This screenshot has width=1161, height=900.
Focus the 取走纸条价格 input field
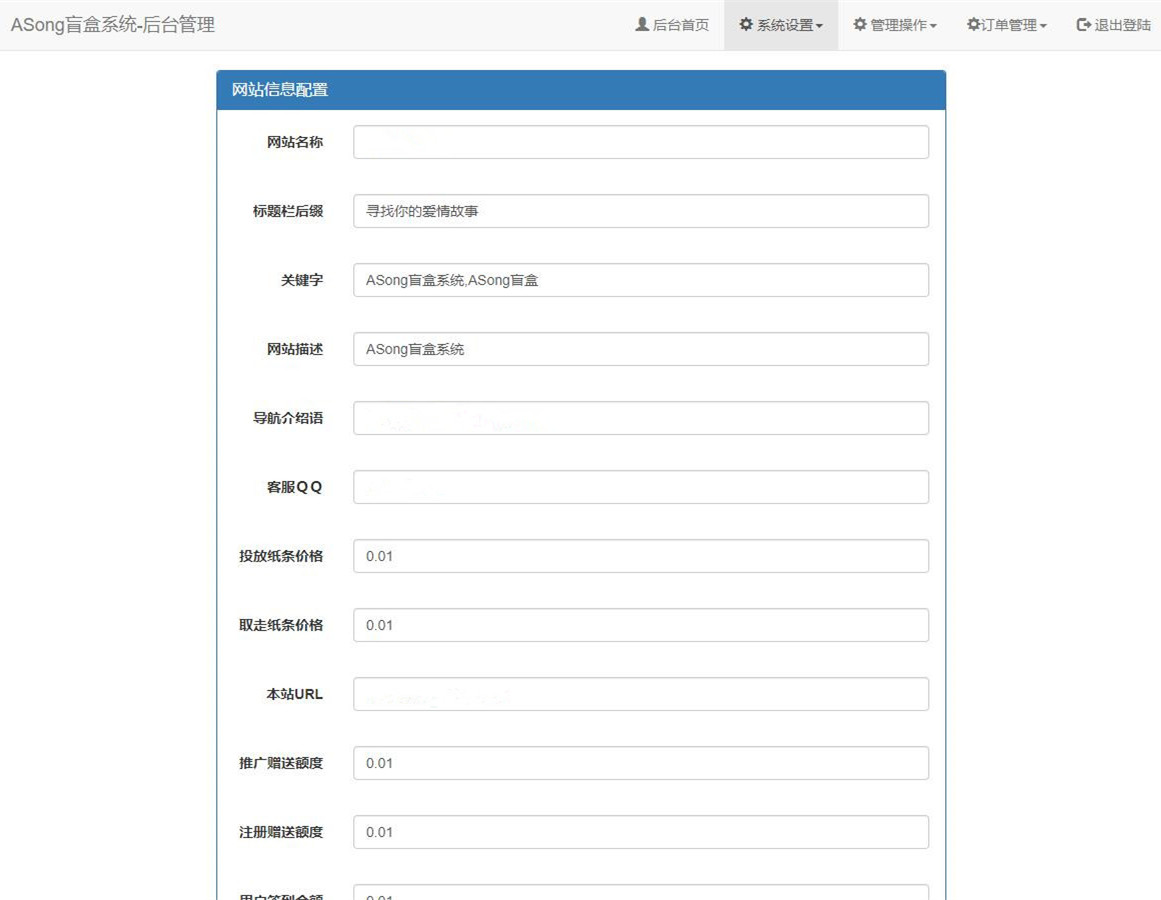641,625
